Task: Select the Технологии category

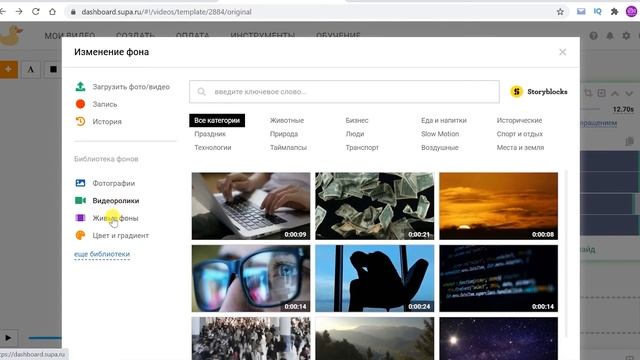Action: [x=213, y=147]
